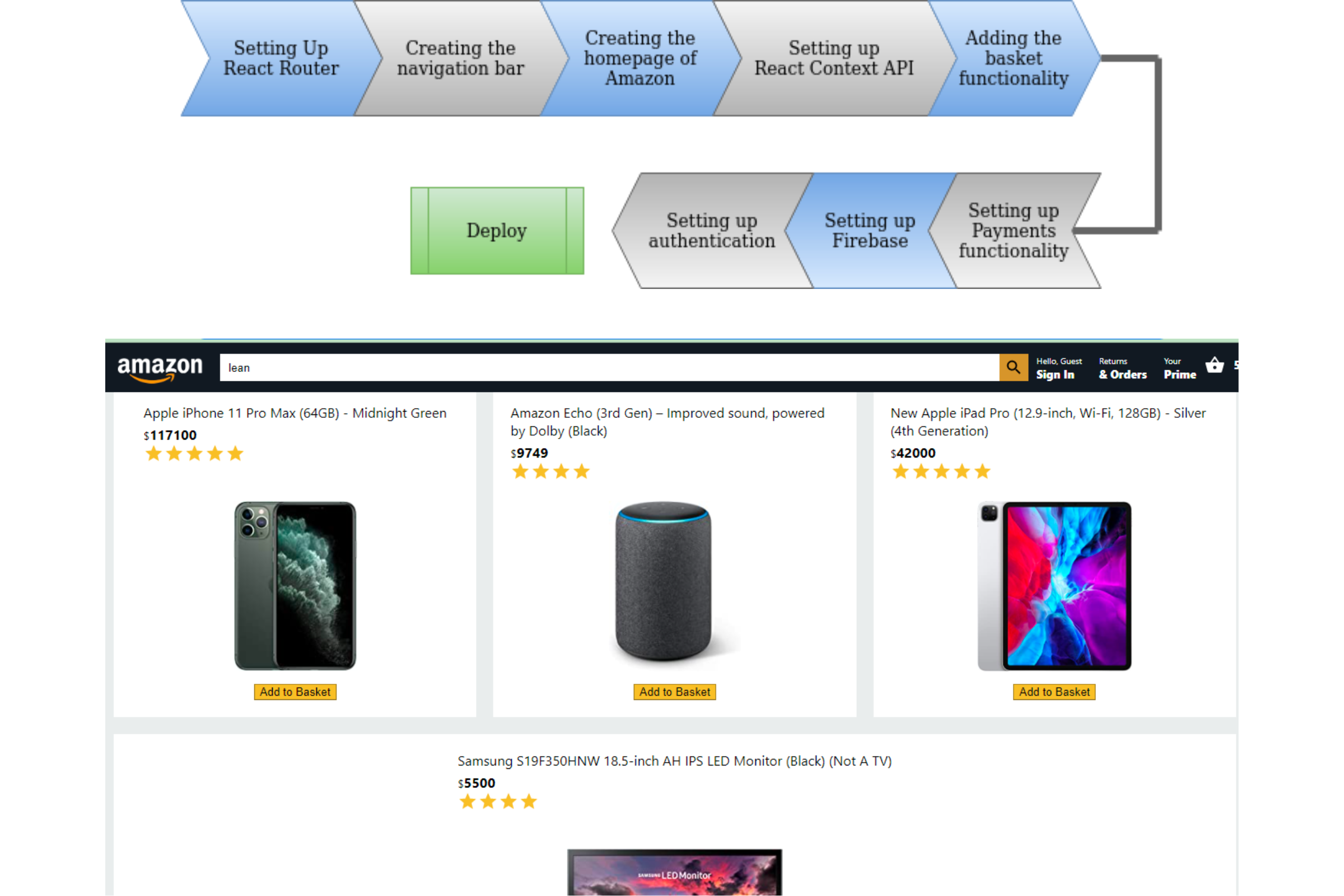Click the Samsung LED monitor image
1344x896 pixels.
[675, 872]
